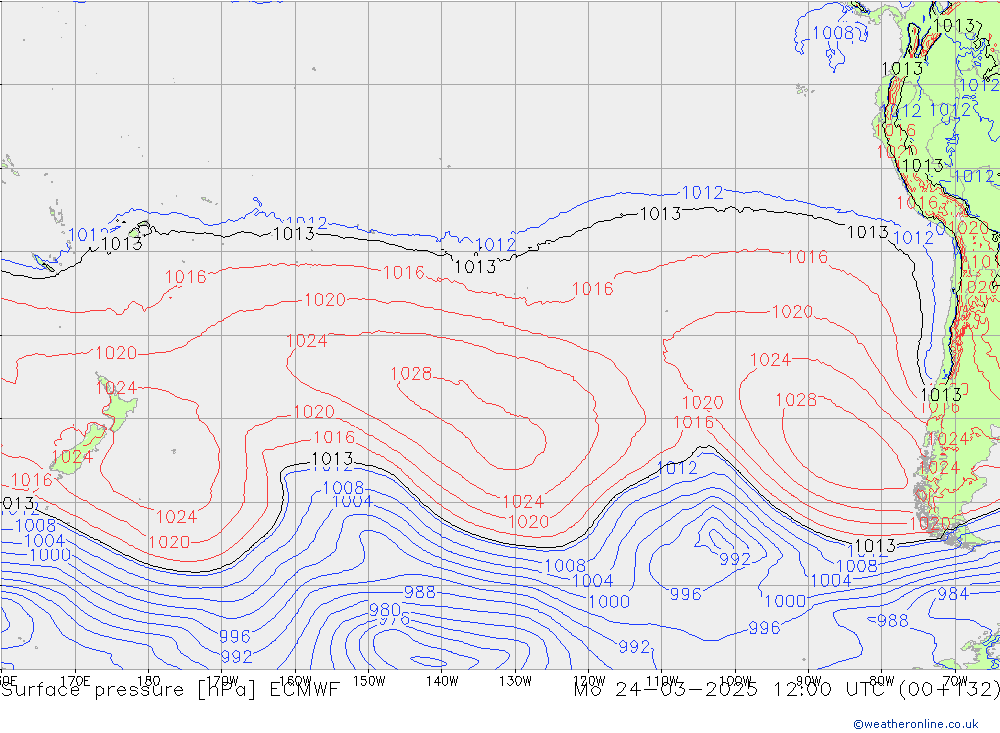Click the 1012 label beside the 110W trough

(x=677, y=468)
